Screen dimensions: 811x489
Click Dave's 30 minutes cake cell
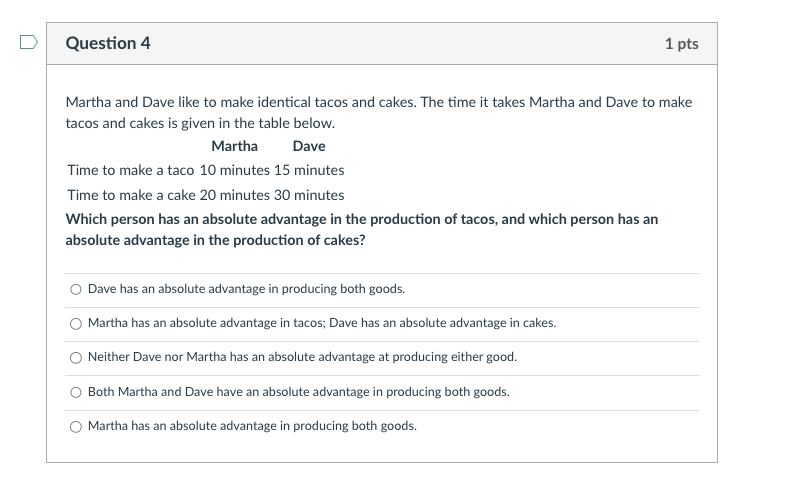[x=309, y=195]
